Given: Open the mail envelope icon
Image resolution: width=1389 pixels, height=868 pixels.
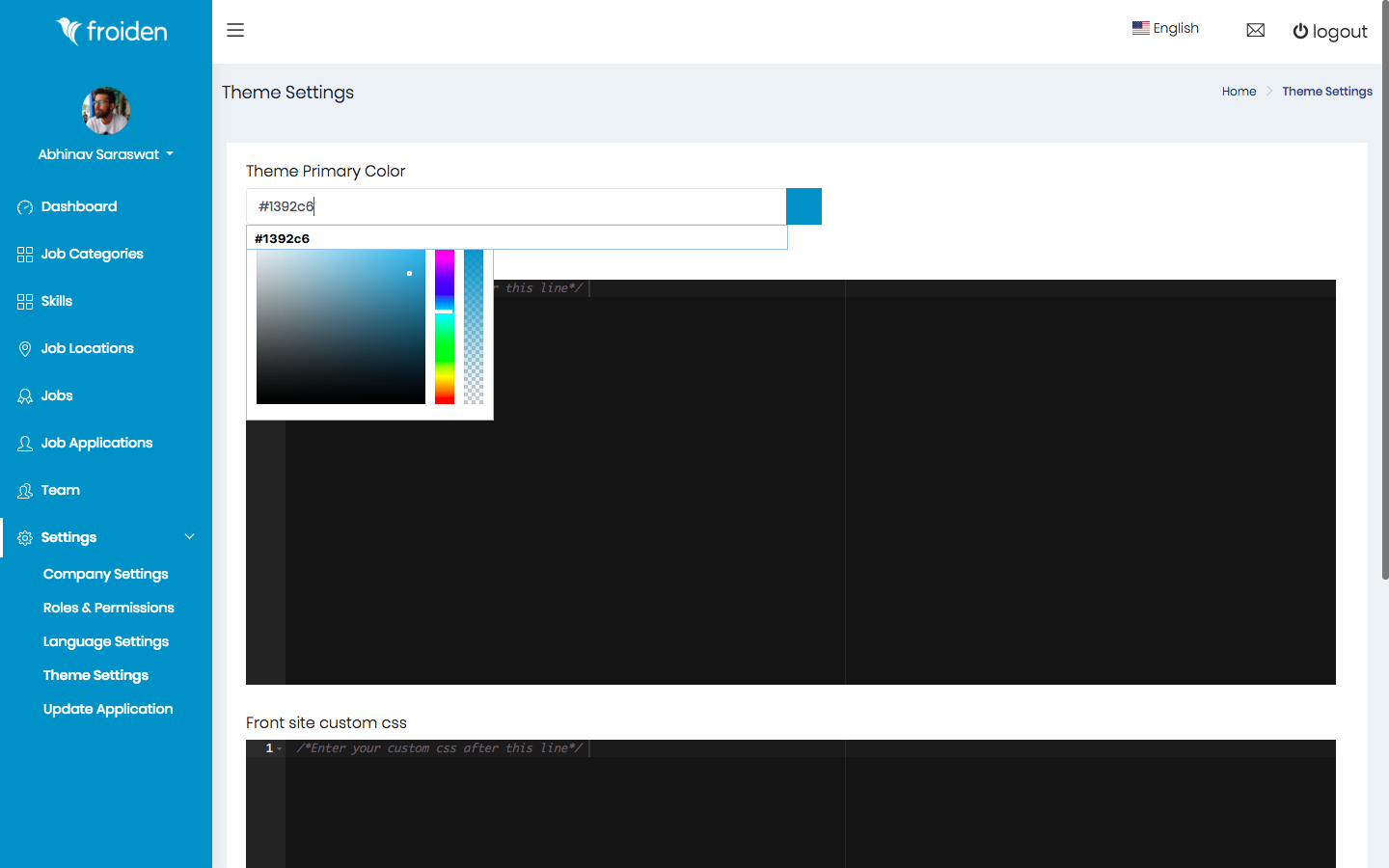Looking at the screenshot, I should coord(1255,31).
